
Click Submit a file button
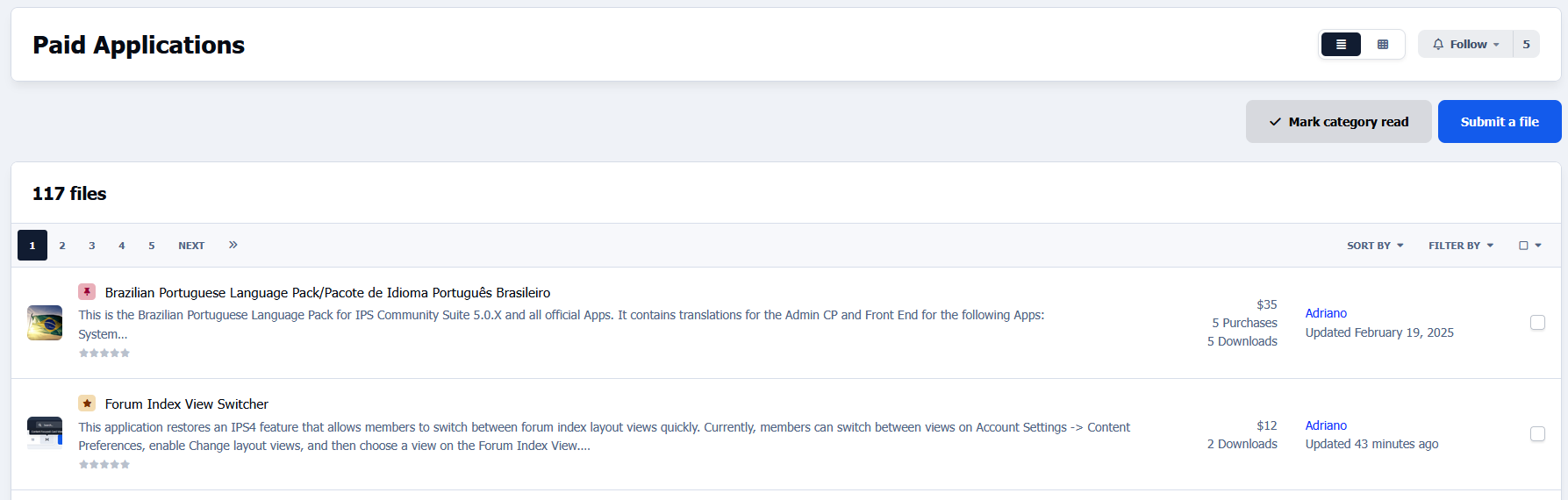tap(1499, 122)
